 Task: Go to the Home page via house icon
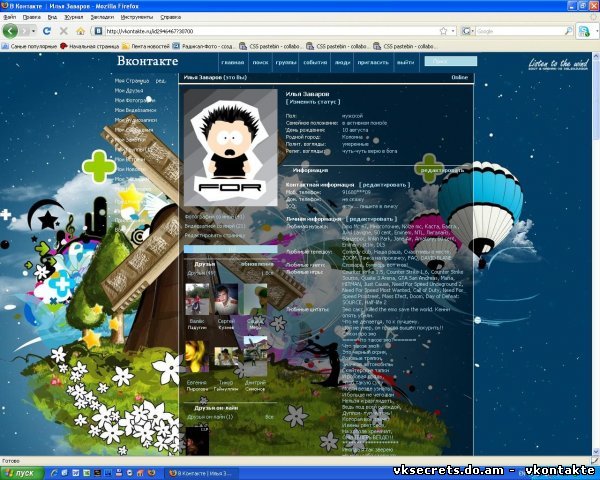click(x=80, y=31)
